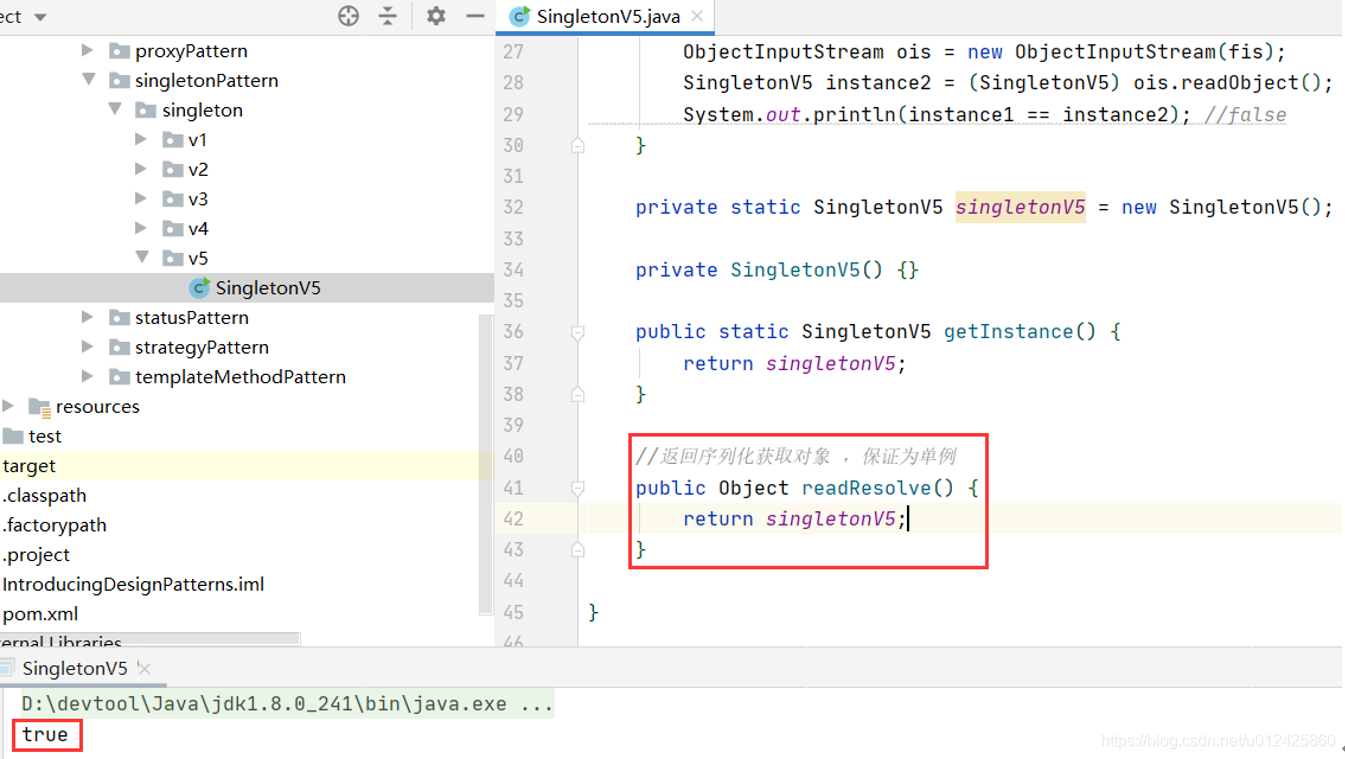This screenshot has height=759, width=1345.
Task: Click the SingletonV5 class icon in tree
Action: [x=199, y=288]
